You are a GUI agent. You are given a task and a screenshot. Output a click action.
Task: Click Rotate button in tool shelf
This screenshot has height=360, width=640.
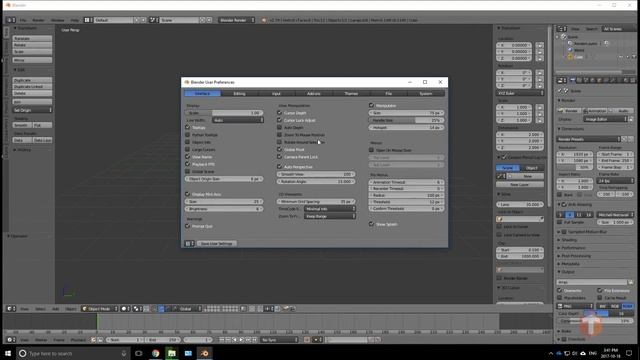pos(32,45)
